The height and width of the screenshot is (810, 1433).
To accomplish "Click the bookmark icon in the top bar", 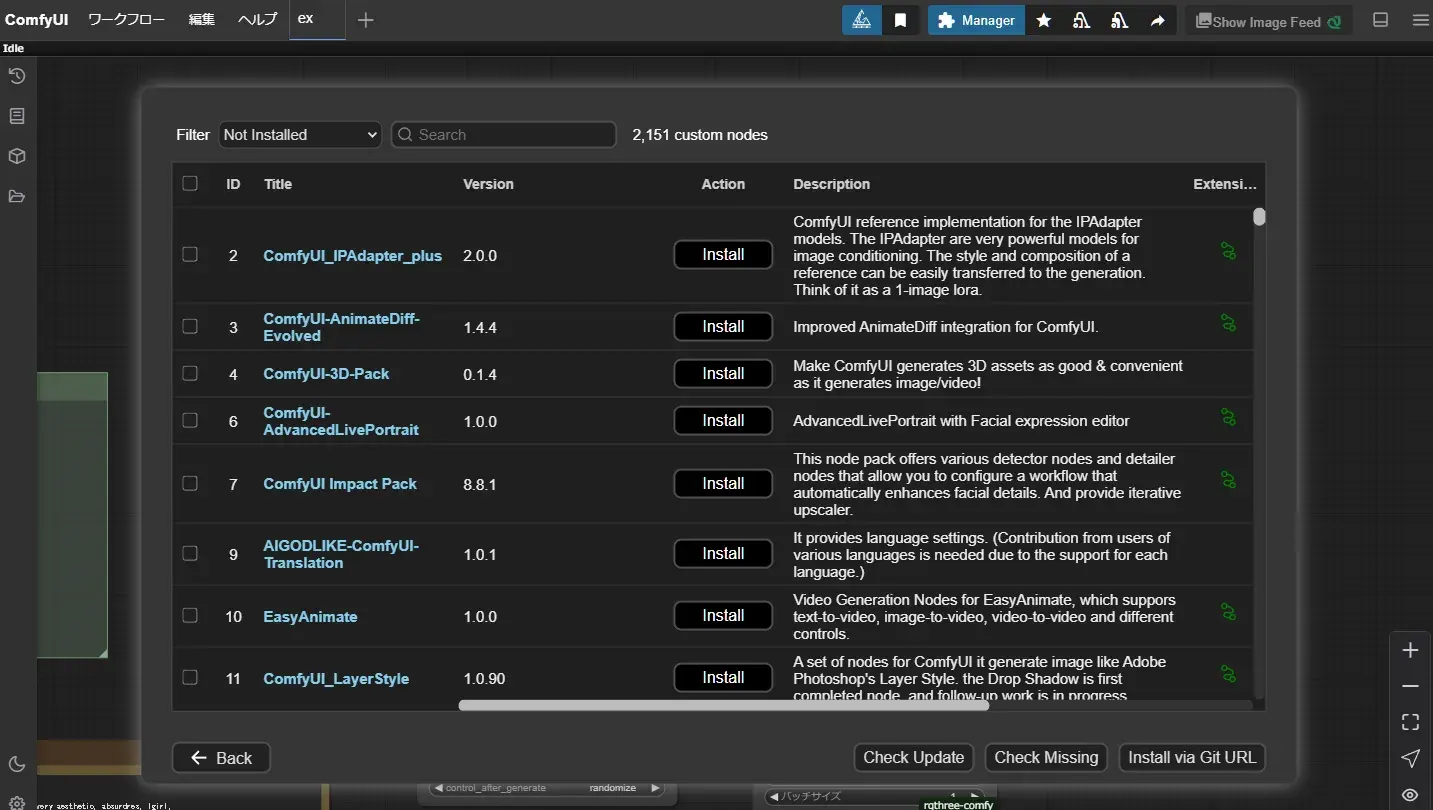I will point(900,20).
